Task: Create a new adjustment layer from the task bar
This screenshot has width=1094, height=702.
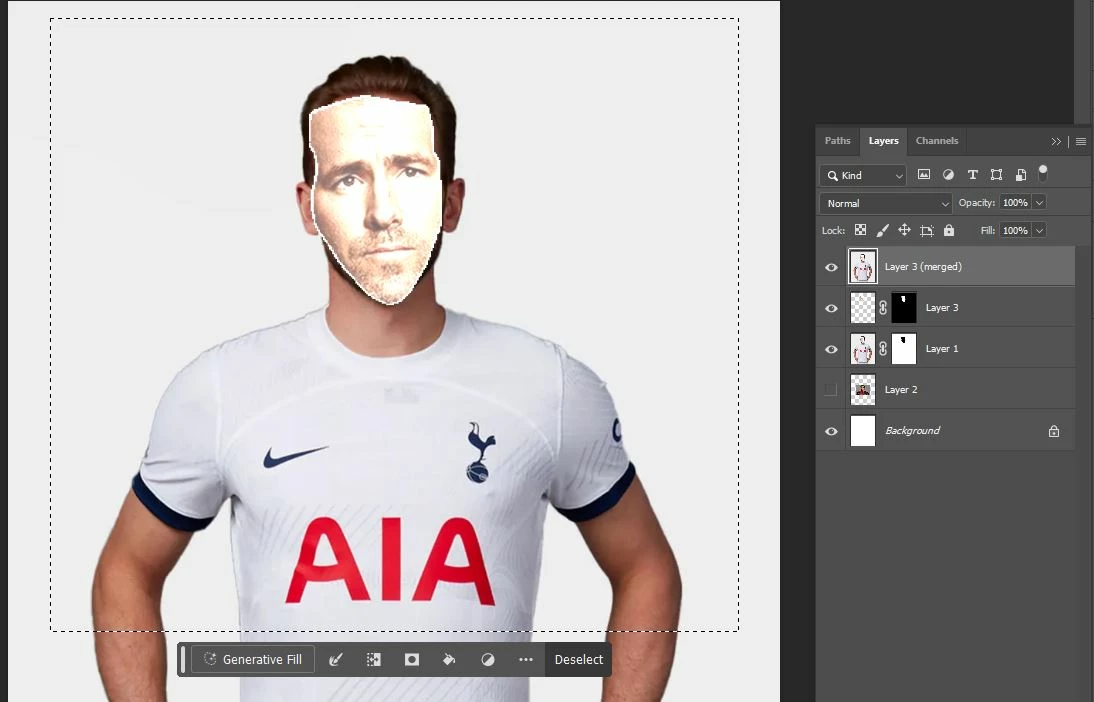Action: tap(488, 659)
